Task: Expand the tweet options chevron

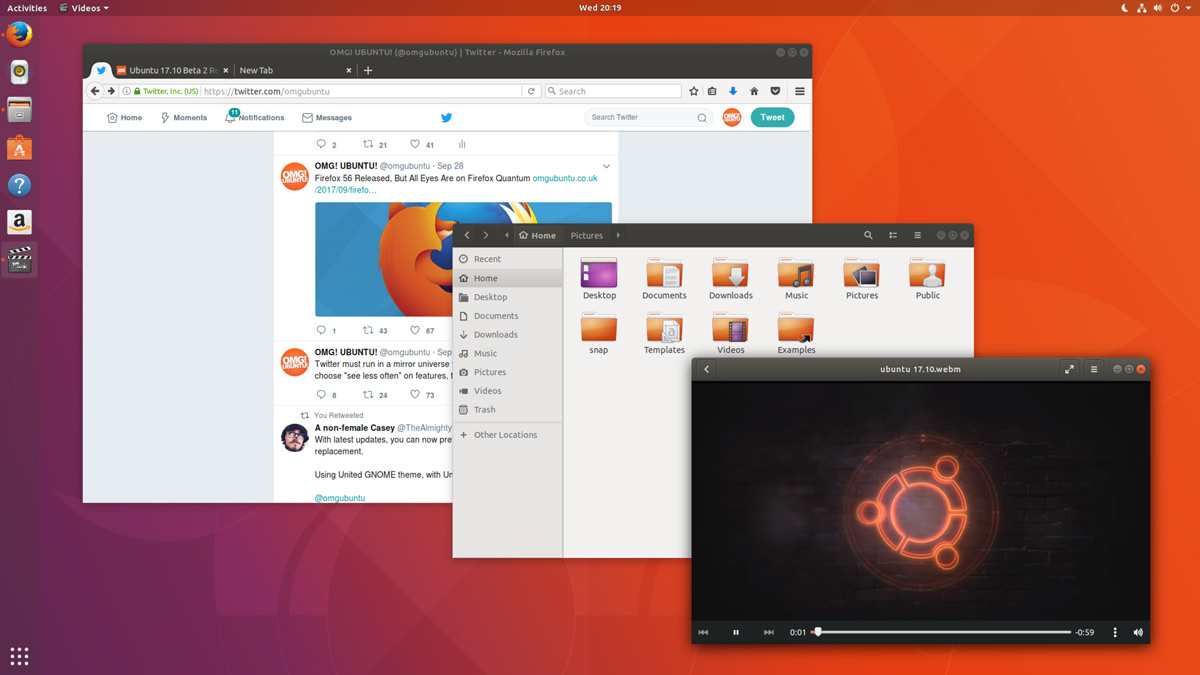Action: [x=606, y=165]
